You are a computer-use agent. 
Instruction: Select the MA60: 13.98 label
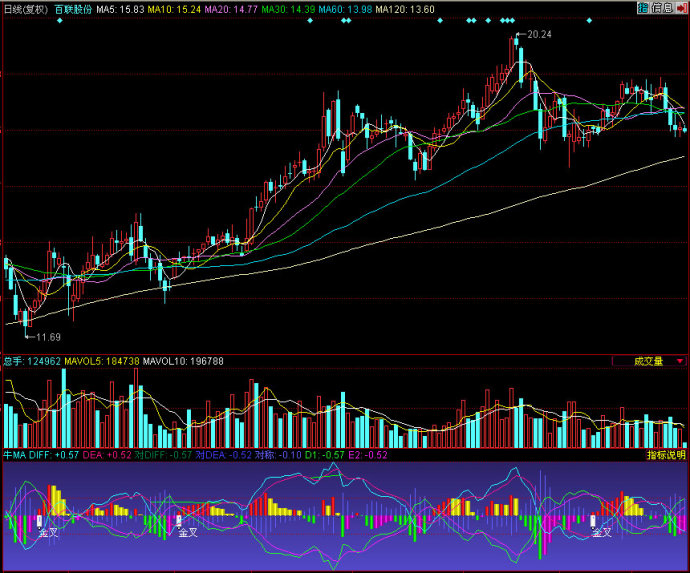[x=345, y=9]
